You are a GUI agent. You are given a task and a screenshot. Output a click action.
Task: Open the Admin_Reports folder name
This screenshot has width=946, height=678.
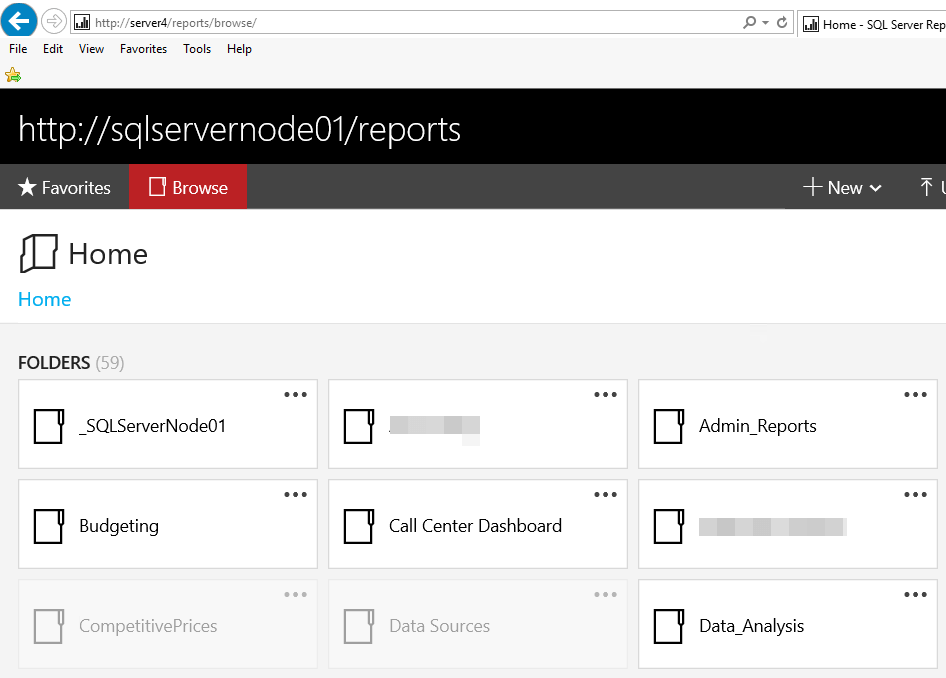(x=758, y=426)
